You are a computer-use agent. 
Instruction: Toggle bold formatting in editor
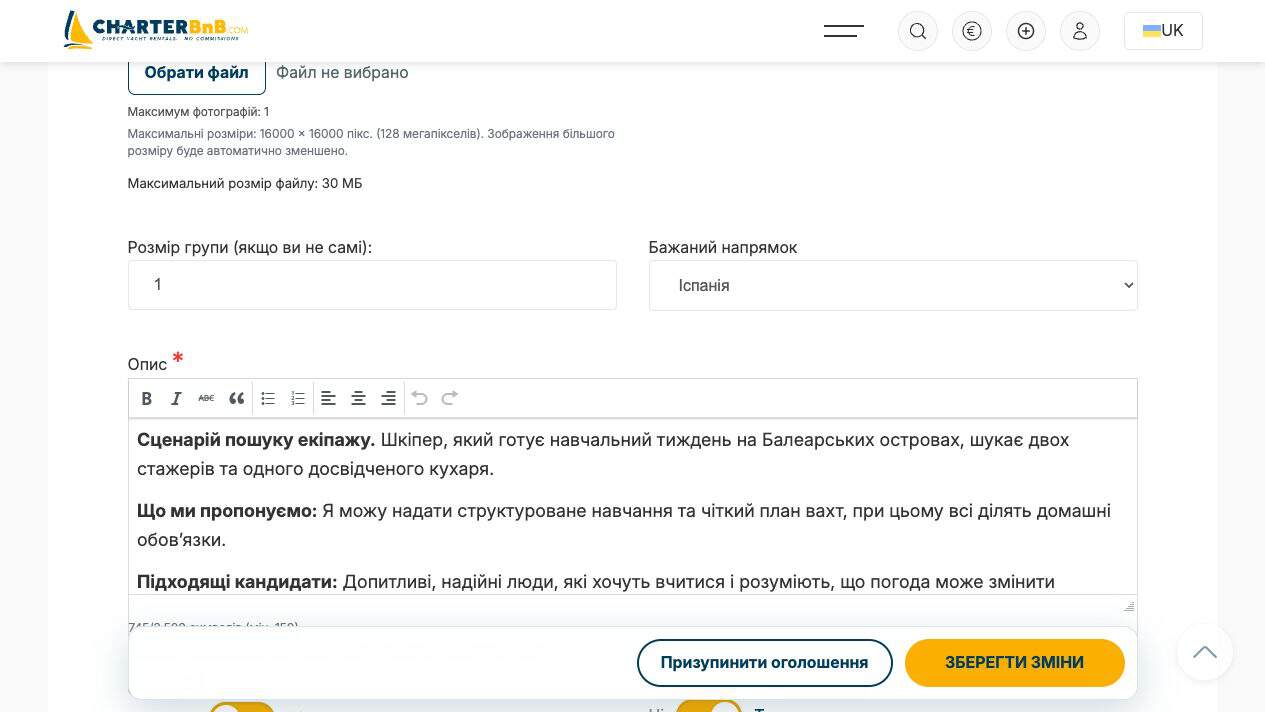(146, 398)
